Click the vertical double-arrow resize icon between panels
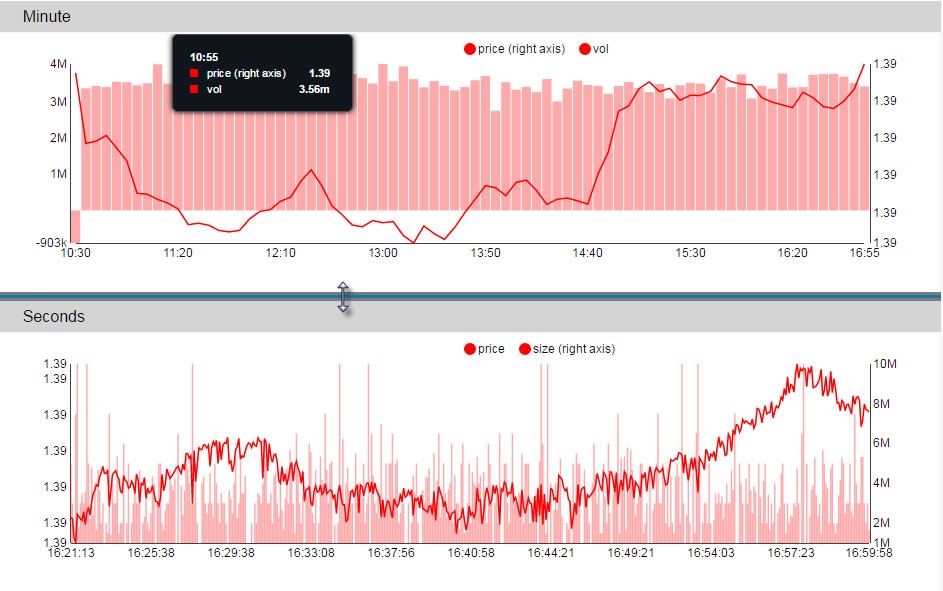The width and height of the screenshot is (943, 591). [x=343, y=297]
